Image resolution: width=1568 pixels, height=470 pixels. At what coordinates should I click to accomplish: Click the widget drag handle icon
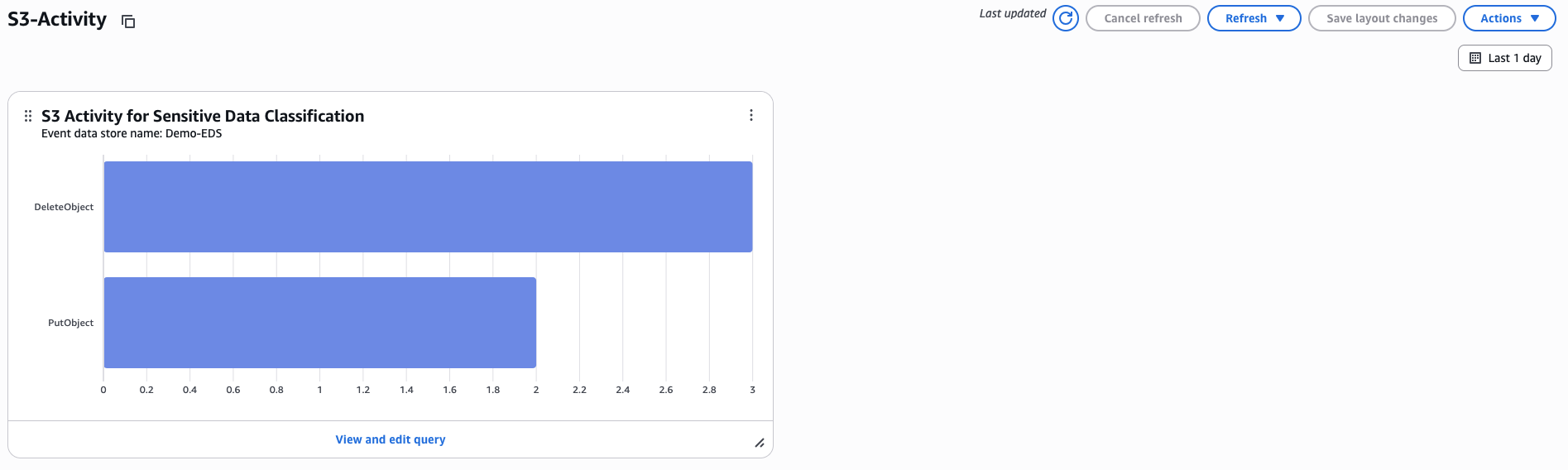tap(28, 116)
